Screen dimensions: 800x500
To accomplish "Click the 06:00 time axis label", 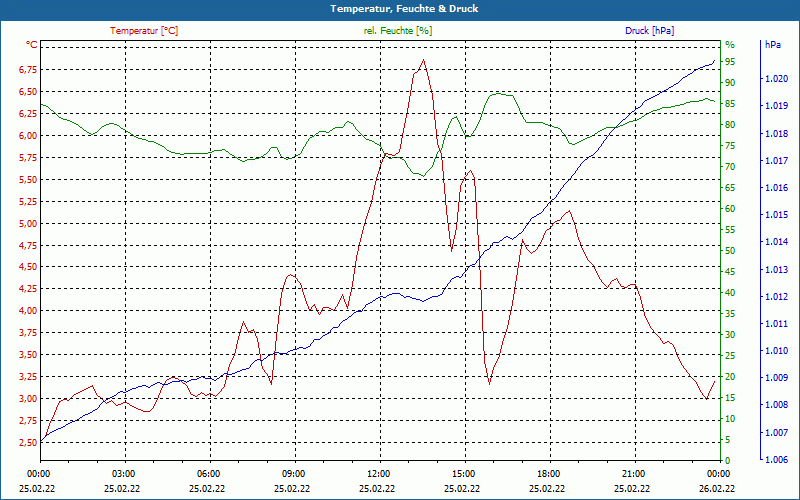I will [x=208, y=473].
